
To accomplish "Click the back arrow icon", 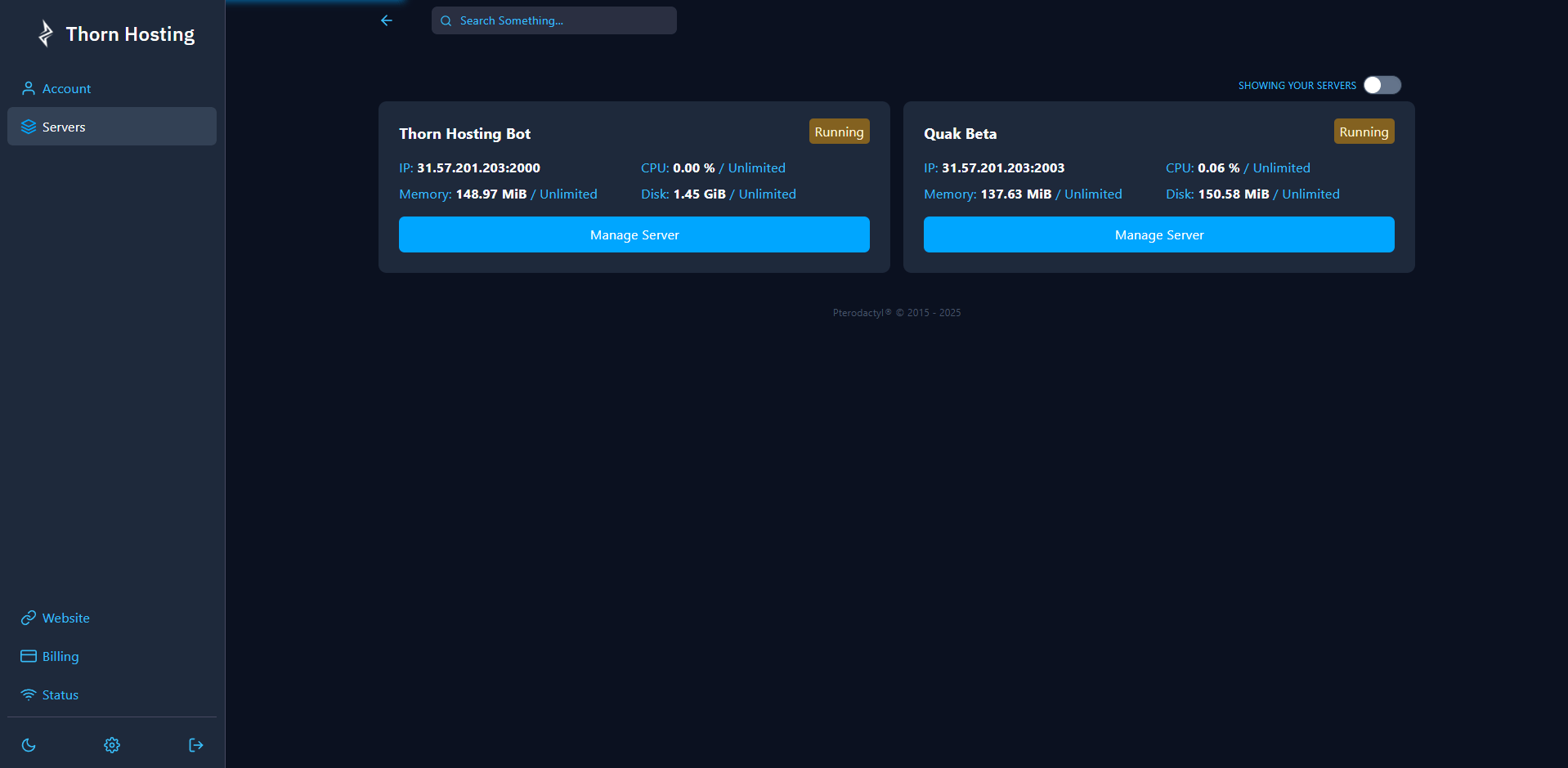I will coord(387,20).
